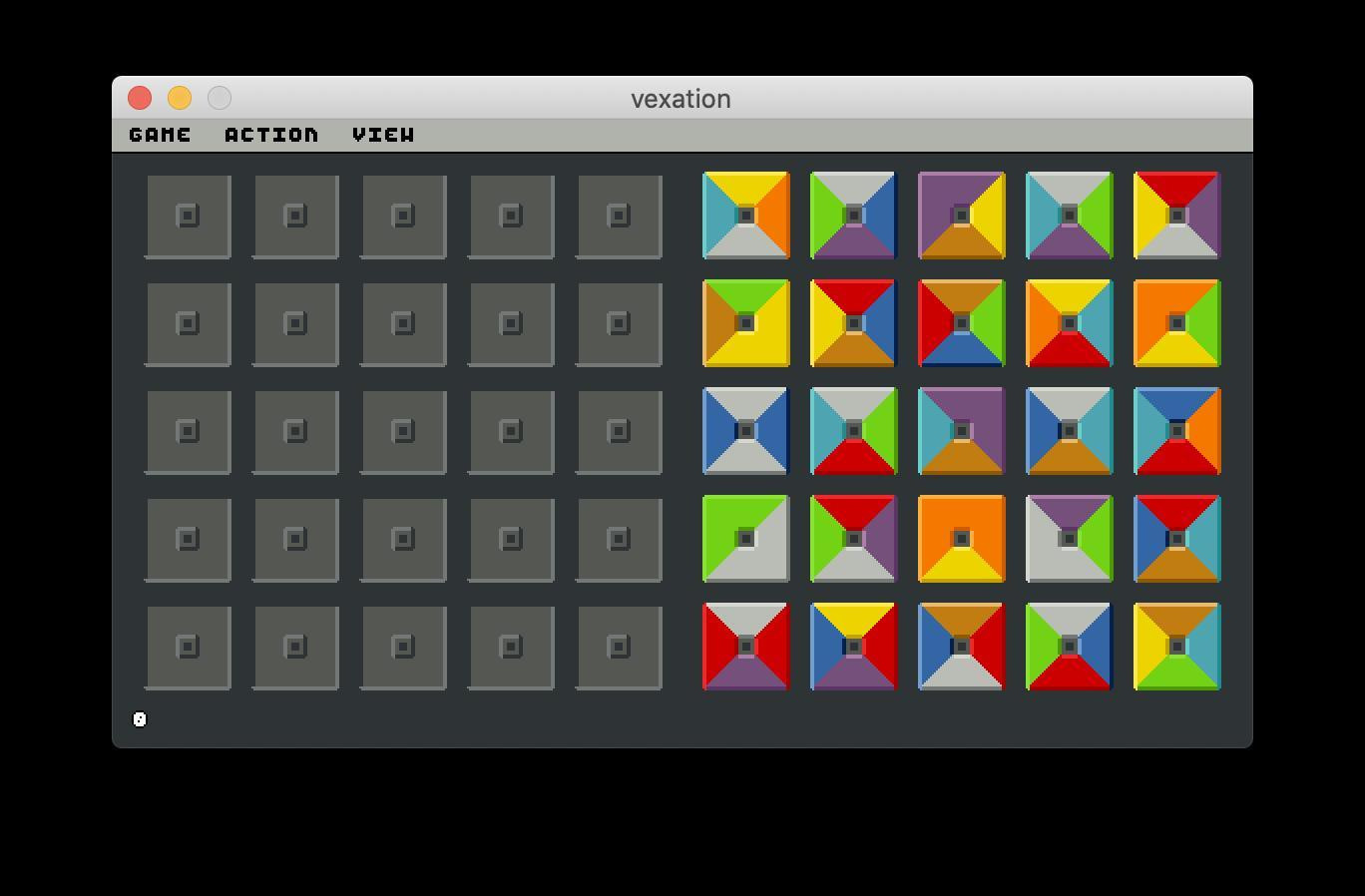
Task: Click empty board cell in row 5, column 3
Action: [403, 648]
